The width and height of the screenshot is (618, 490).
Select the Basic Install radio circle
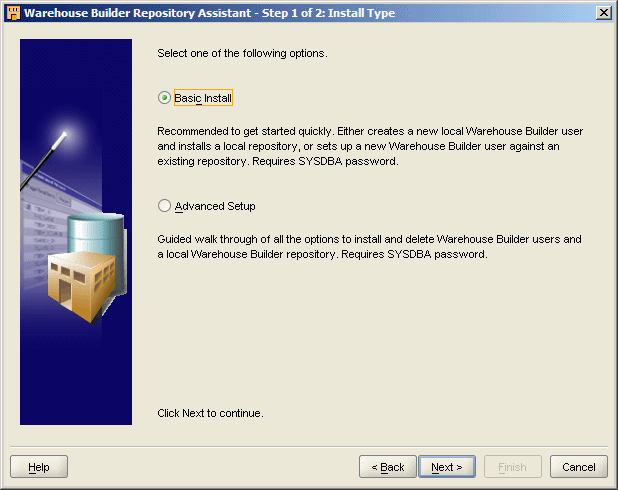click(164, 98)
